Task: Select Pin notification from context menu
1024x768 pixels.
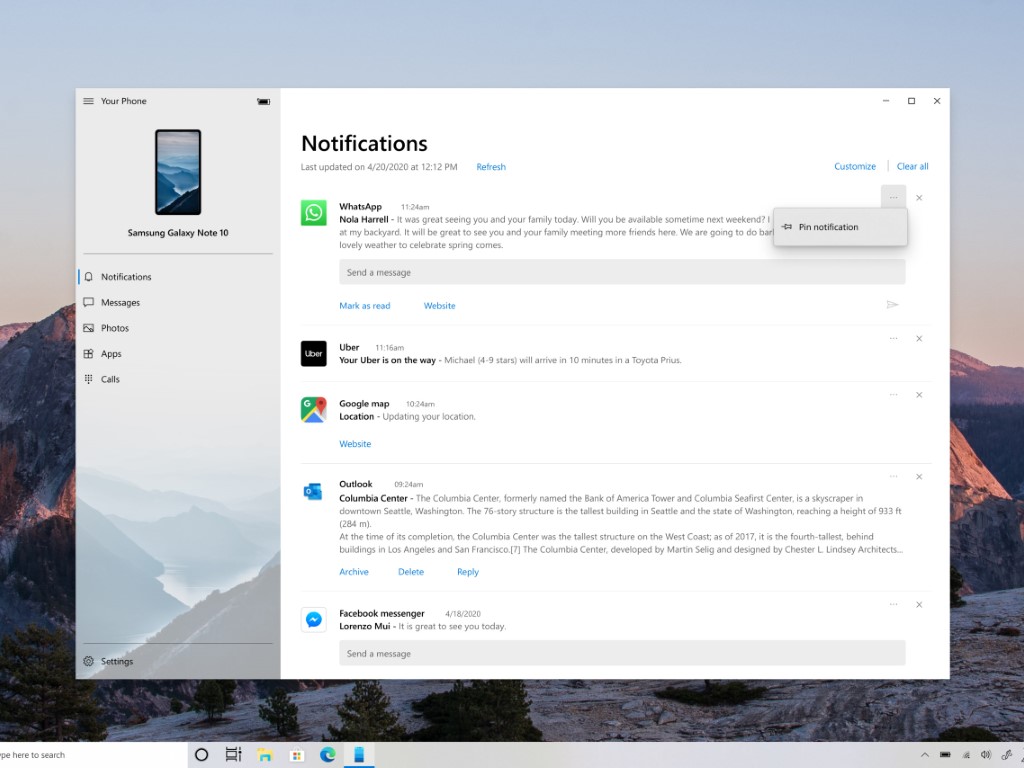Action: [x=828, y=227]
